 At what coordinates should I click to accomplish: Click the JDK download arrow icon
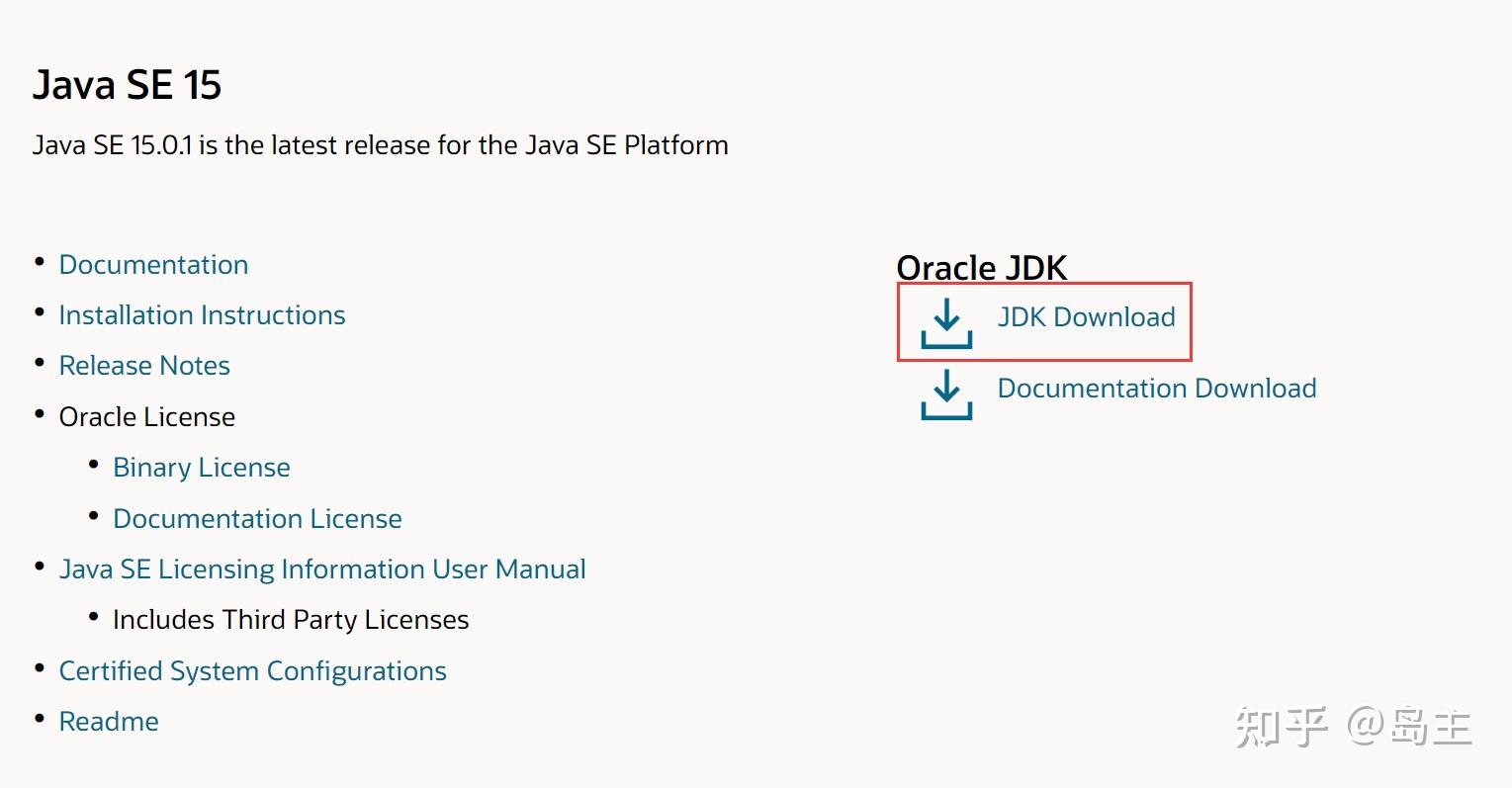pos(945,321)
